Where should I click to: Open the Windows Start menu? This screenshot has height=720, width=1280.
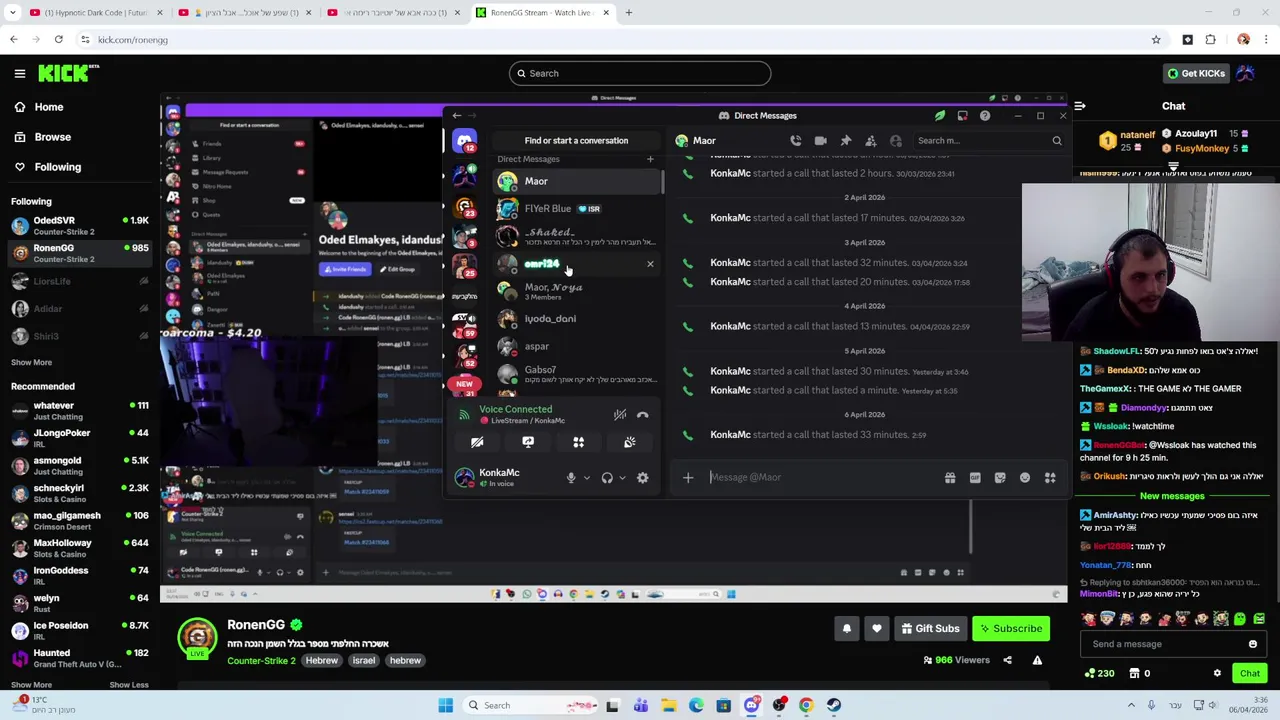tap(445, 705)
